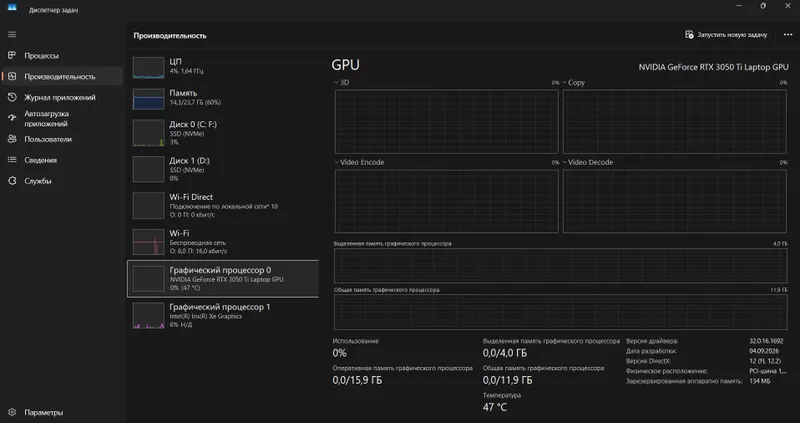Image resolution: width=800 pixels, height=423 pixels.
Task: Click the driver version 32.0.16.1692
Action: tap(766, 341)
